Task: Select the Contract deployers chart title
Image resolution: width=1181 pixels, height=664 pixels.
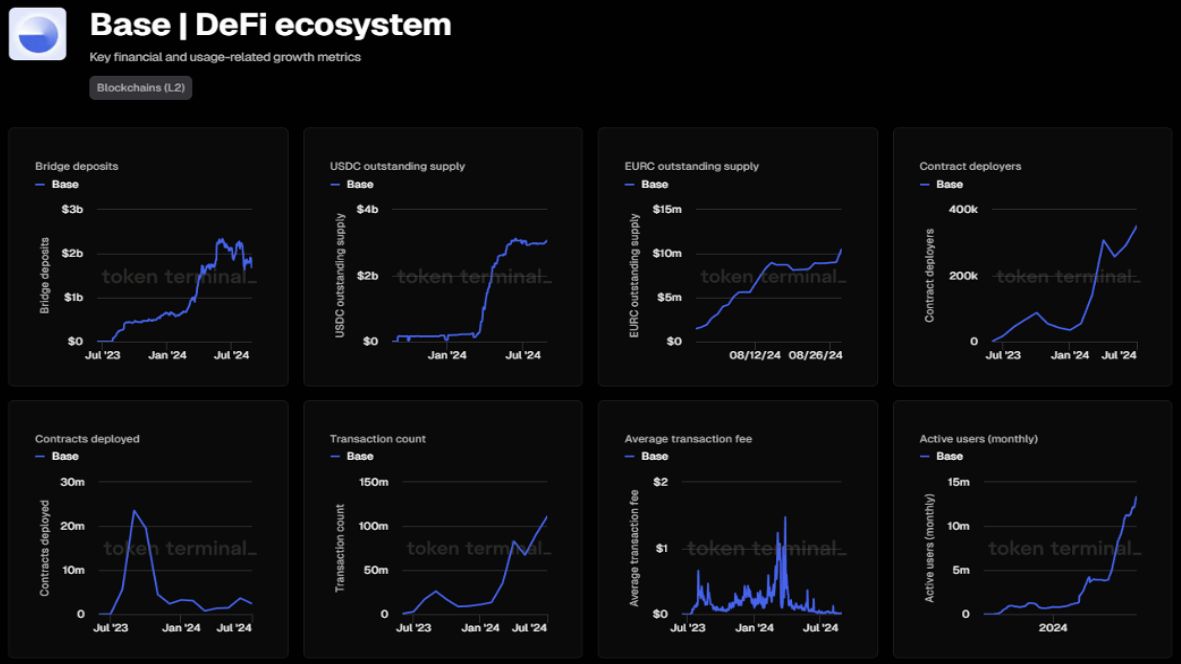Action: coord(970,166)
